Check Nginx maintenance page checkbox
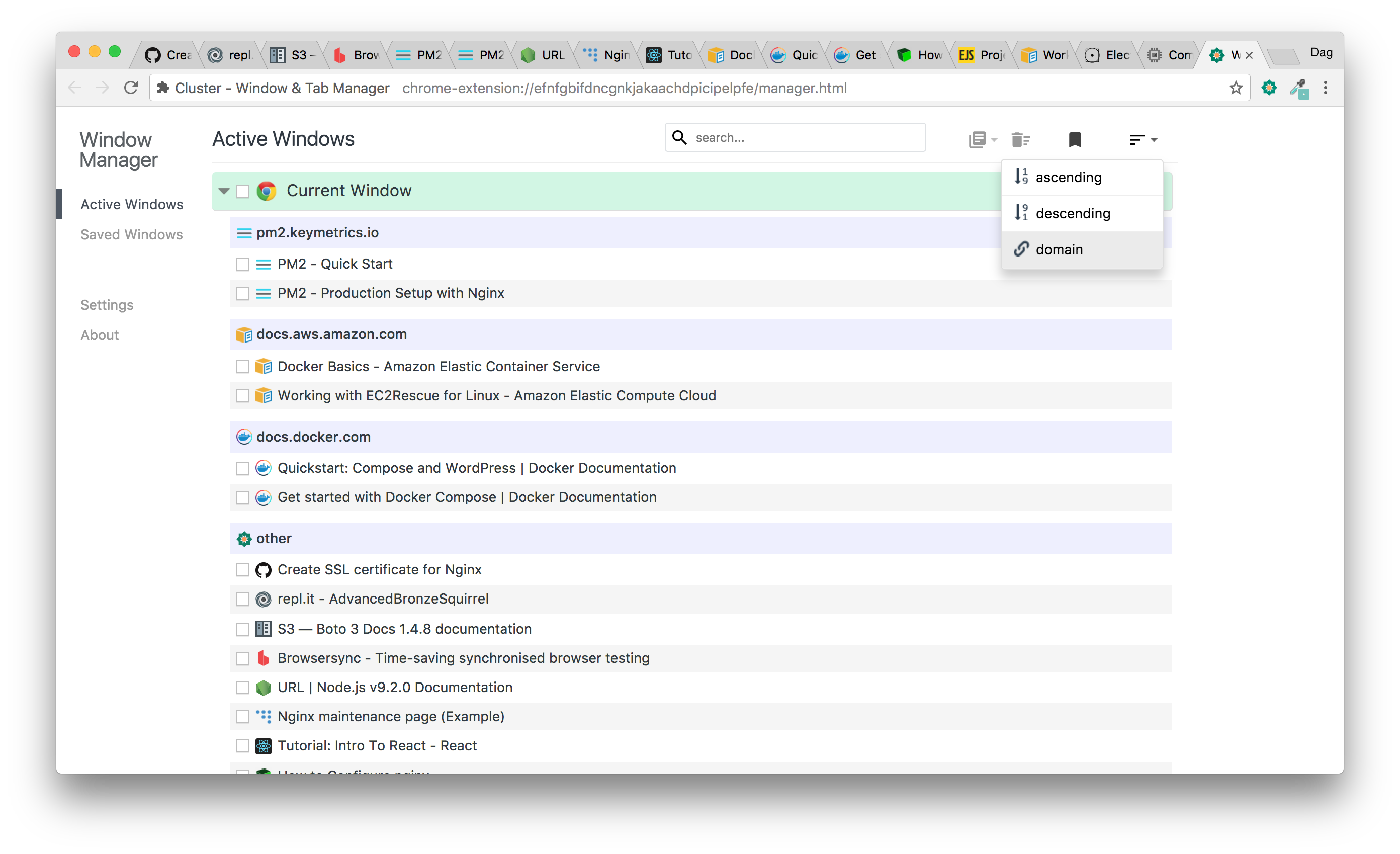 coord(242,717)
